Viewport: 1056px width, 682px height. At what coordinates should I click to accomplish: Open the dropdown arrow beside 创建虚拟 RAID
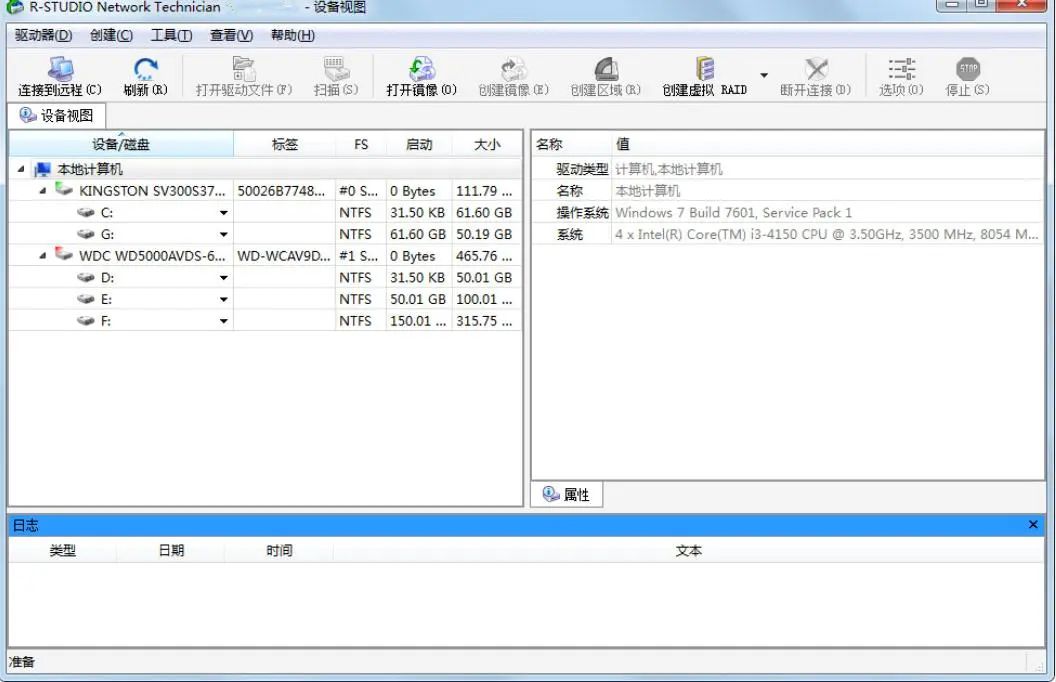point(764,75)
